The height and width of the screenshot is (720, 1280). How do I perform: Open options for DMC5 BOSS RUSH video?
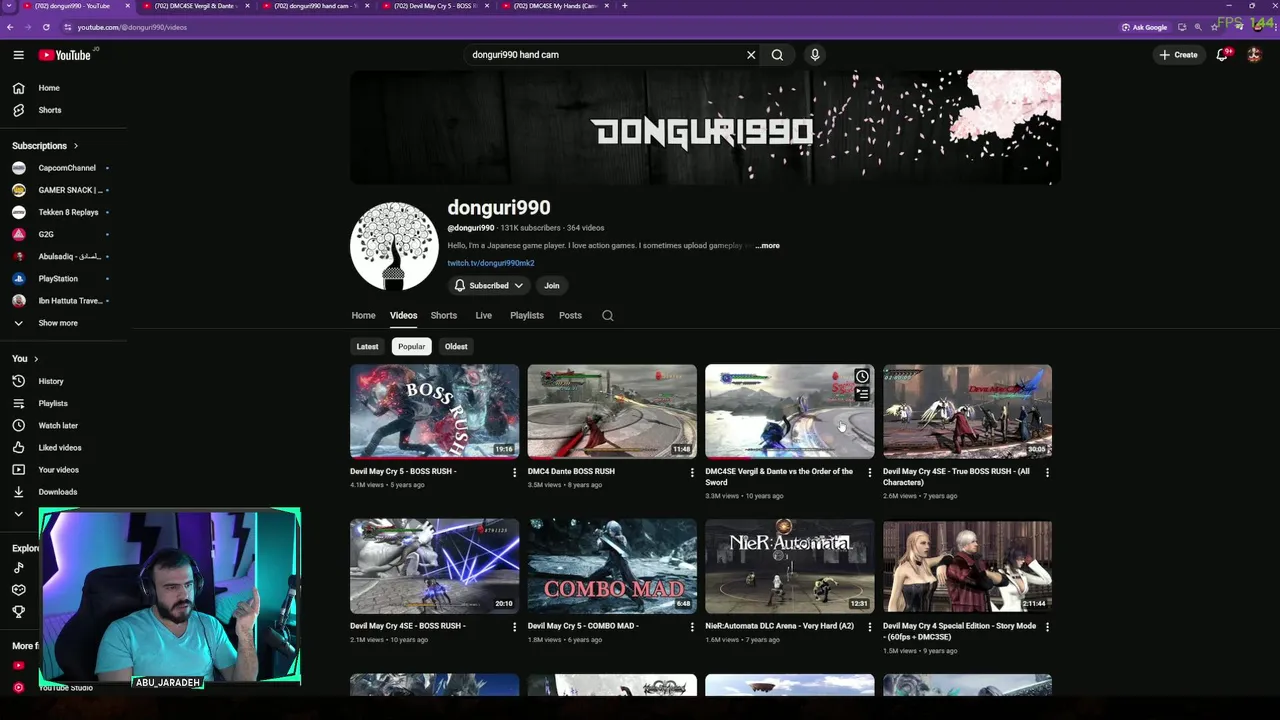pos(515,472)
